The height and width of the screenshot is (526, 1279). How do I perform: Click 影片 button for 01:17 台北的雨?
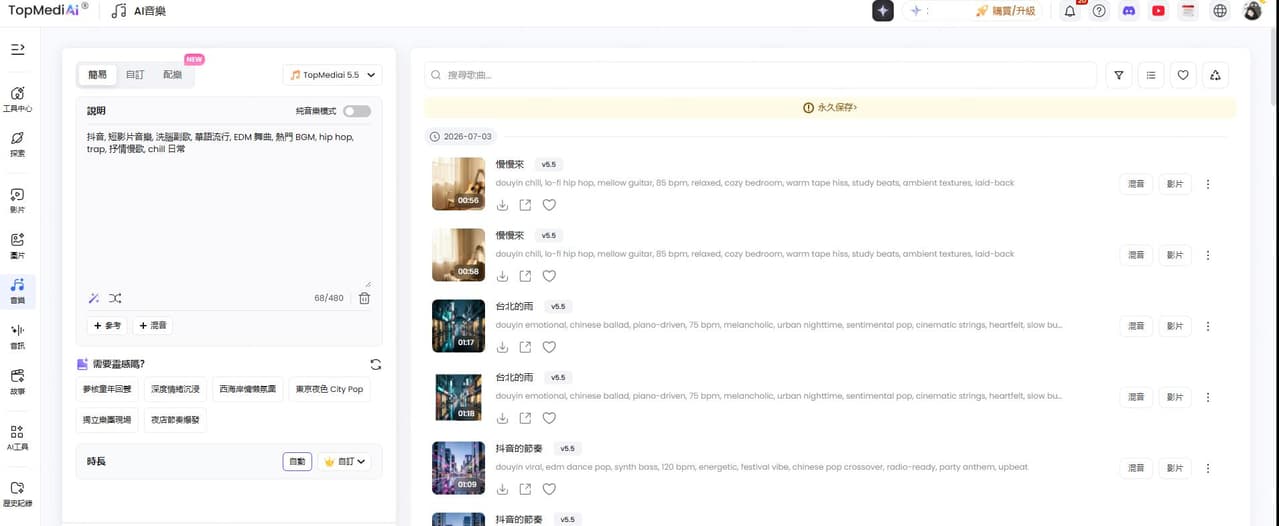(x=1175, y=326)
